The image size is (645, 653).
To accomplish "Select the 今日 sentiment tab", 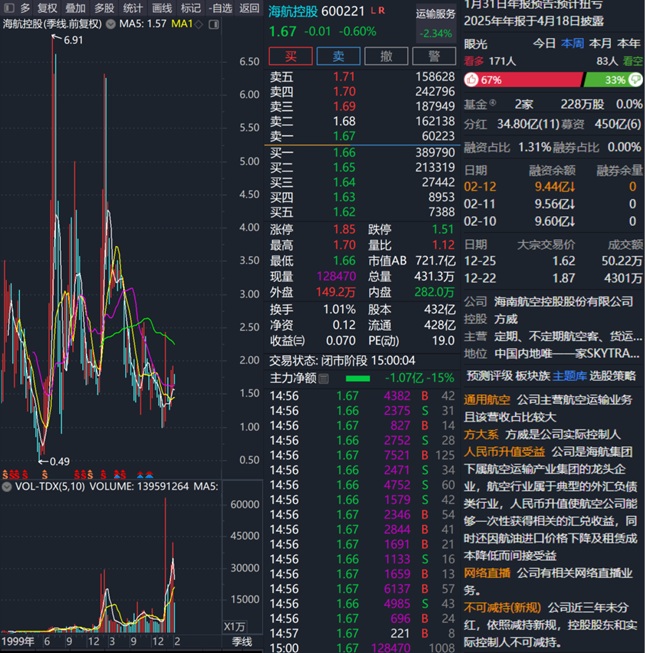I will pos(544,43).
